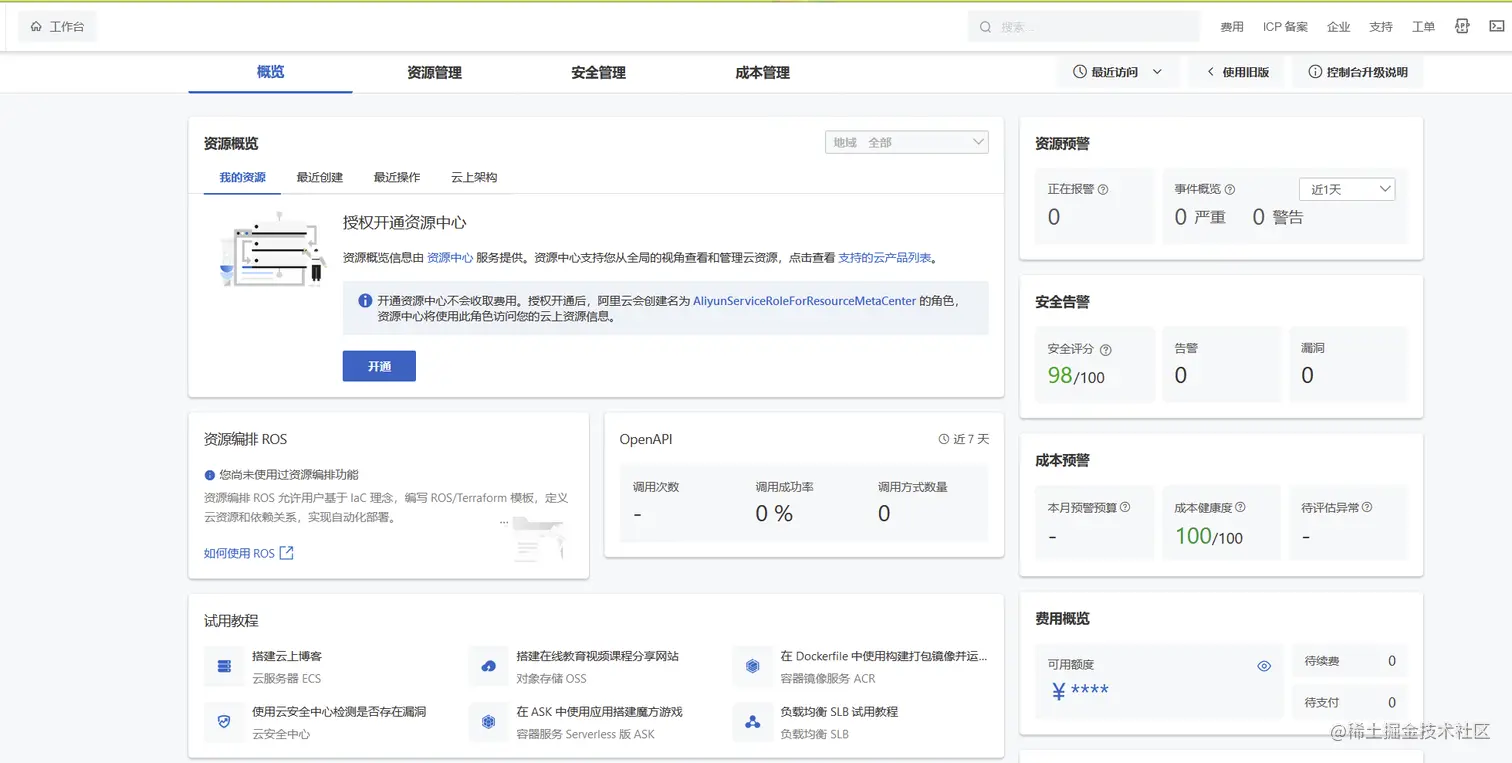Click help icon next to 成本健康度

(x=1240, y=507)
